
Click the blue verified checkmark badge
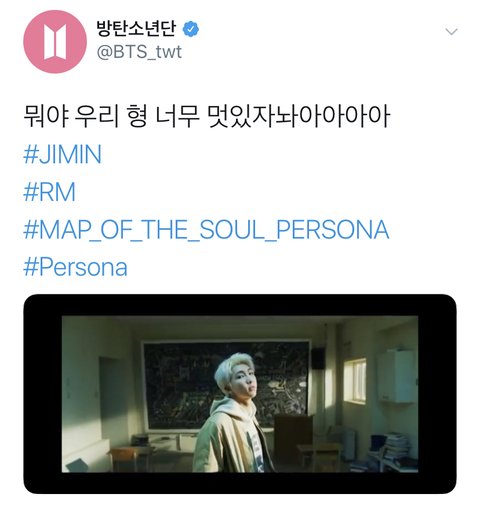tap(191, 29)
